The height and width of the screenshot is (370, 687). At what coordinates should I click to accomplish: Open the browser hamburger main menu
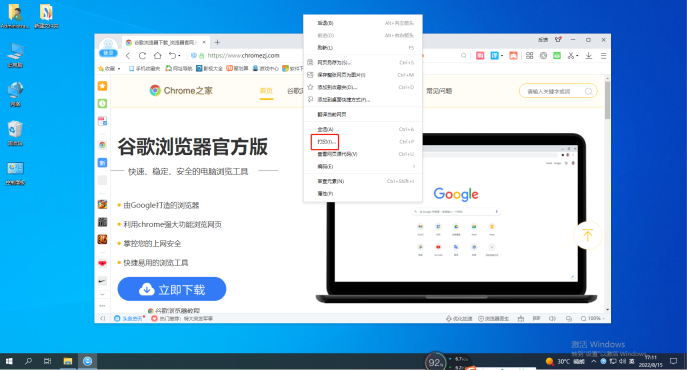(603, 56)
